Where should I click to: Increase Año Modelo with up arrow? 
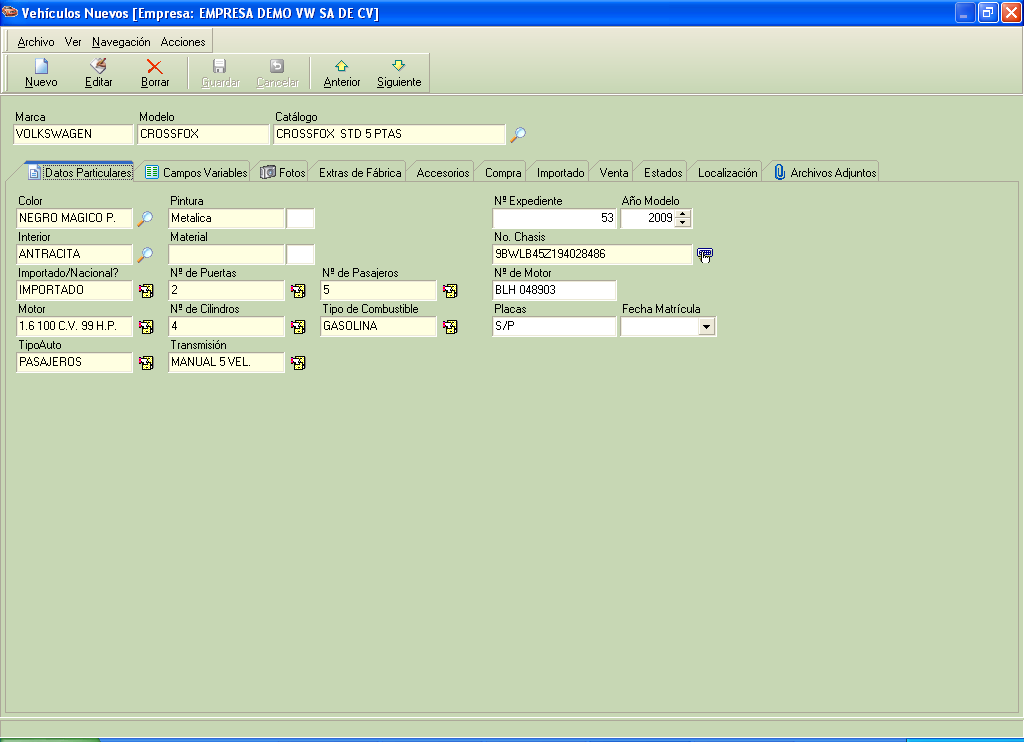[682, 214]
